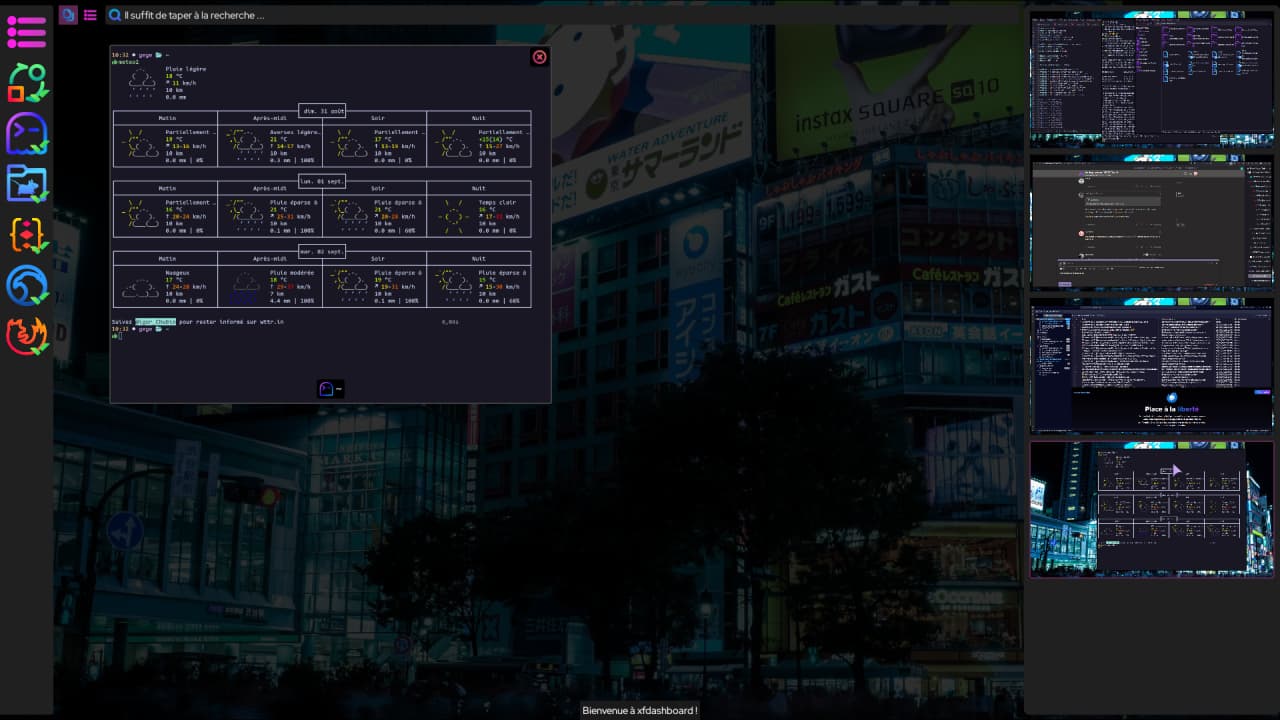Screen dimensions: 1280x720
Task: Launch the ghost terminal from the sidebar
Action: click(x=27, y=134)
